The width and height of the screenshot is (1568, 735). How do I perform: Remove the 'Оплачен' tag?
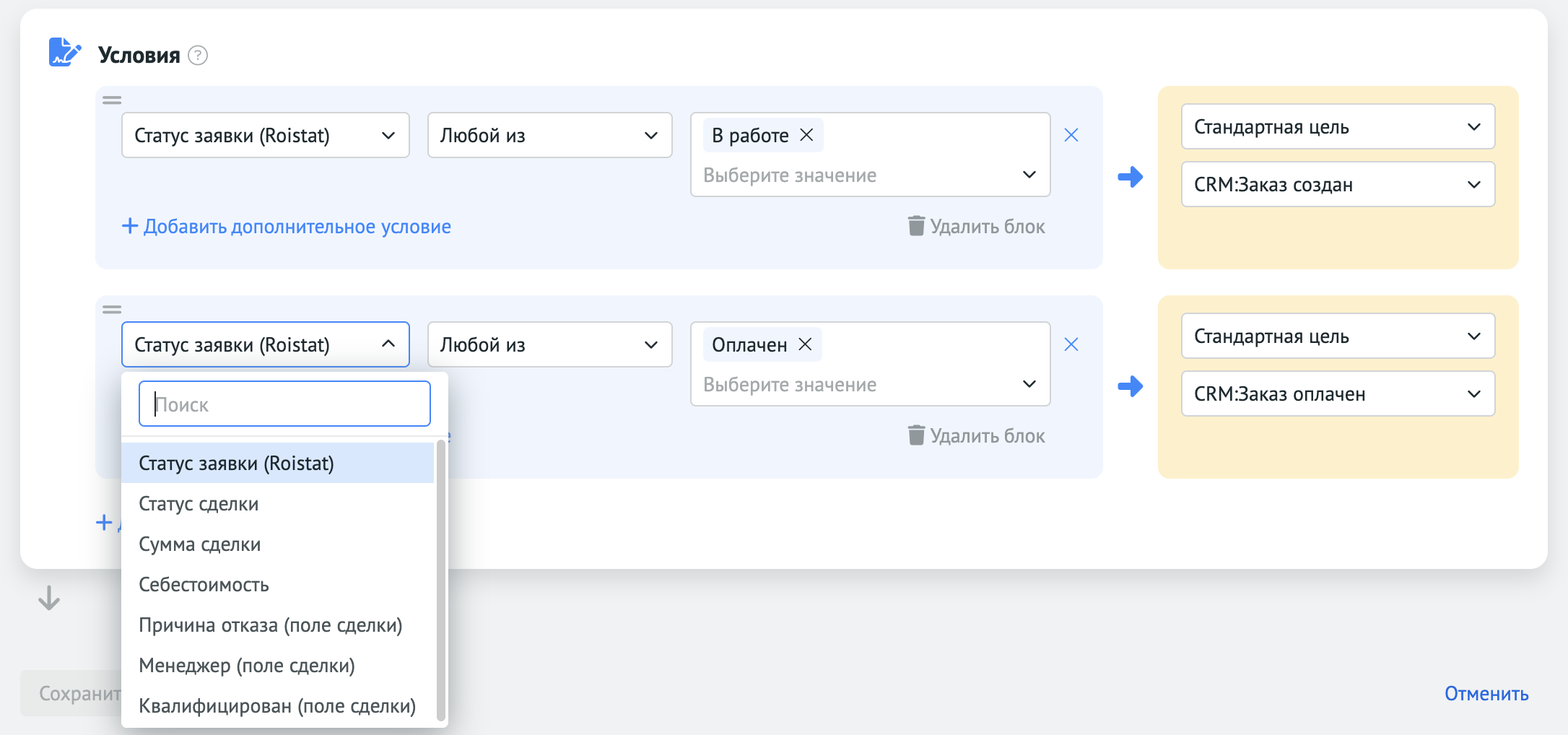pyautogui.click(x=805, y=344)
